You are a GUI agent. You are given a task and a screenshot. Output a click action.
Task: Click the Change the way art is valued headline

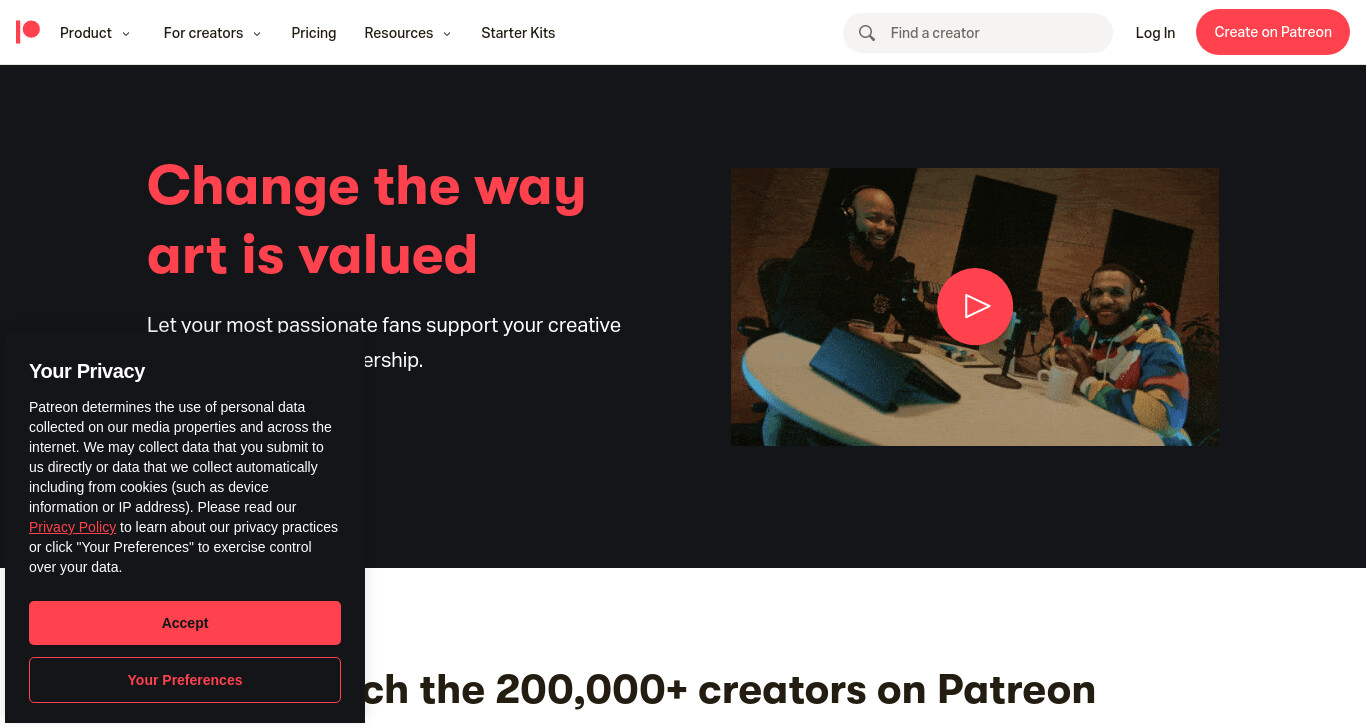(366, 219)
